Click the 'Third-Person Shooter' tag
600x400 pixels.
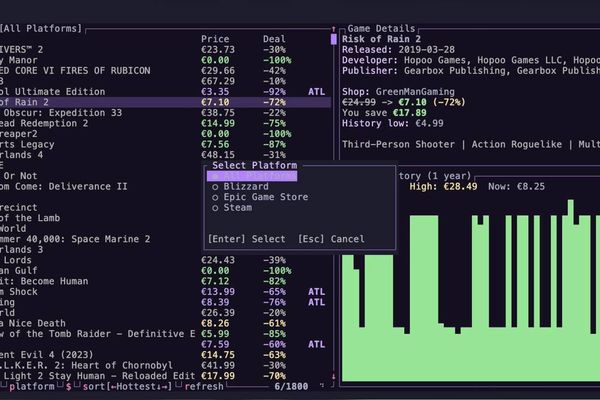tap(398, 144)
